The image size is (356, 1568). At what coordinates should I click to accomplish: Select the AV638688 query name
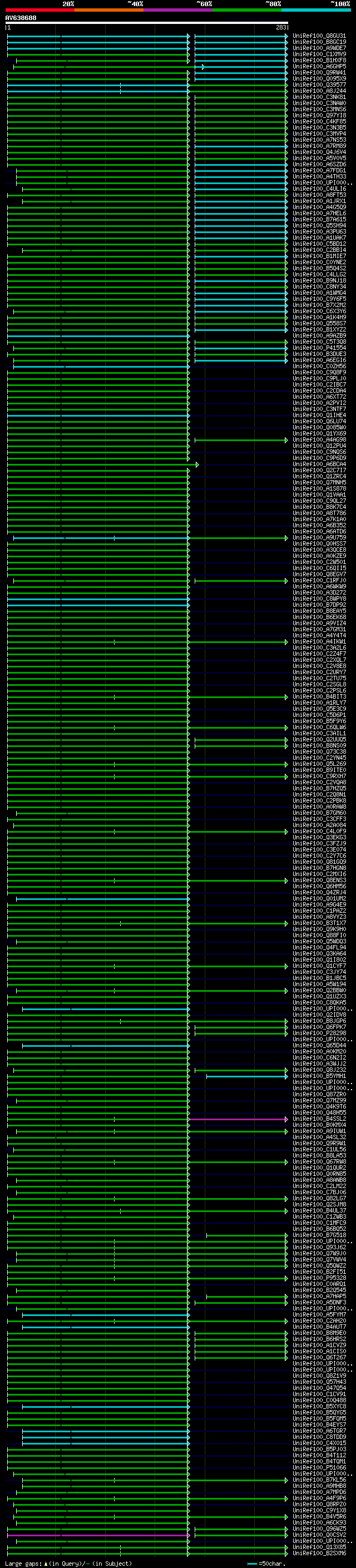21,18
